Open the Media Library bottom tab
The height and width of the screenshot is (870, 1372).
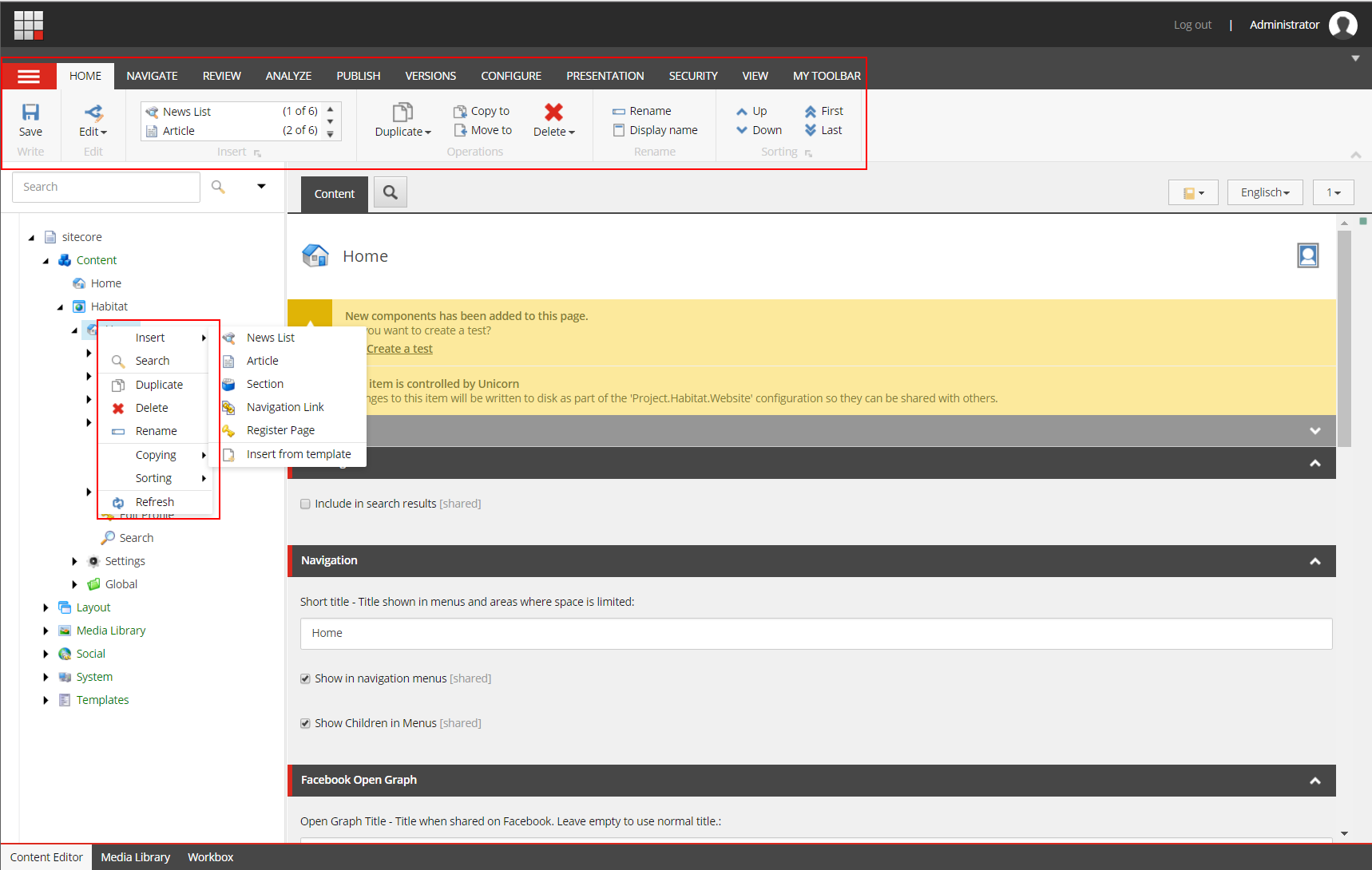pyautogui.click(x=136, y=857)
